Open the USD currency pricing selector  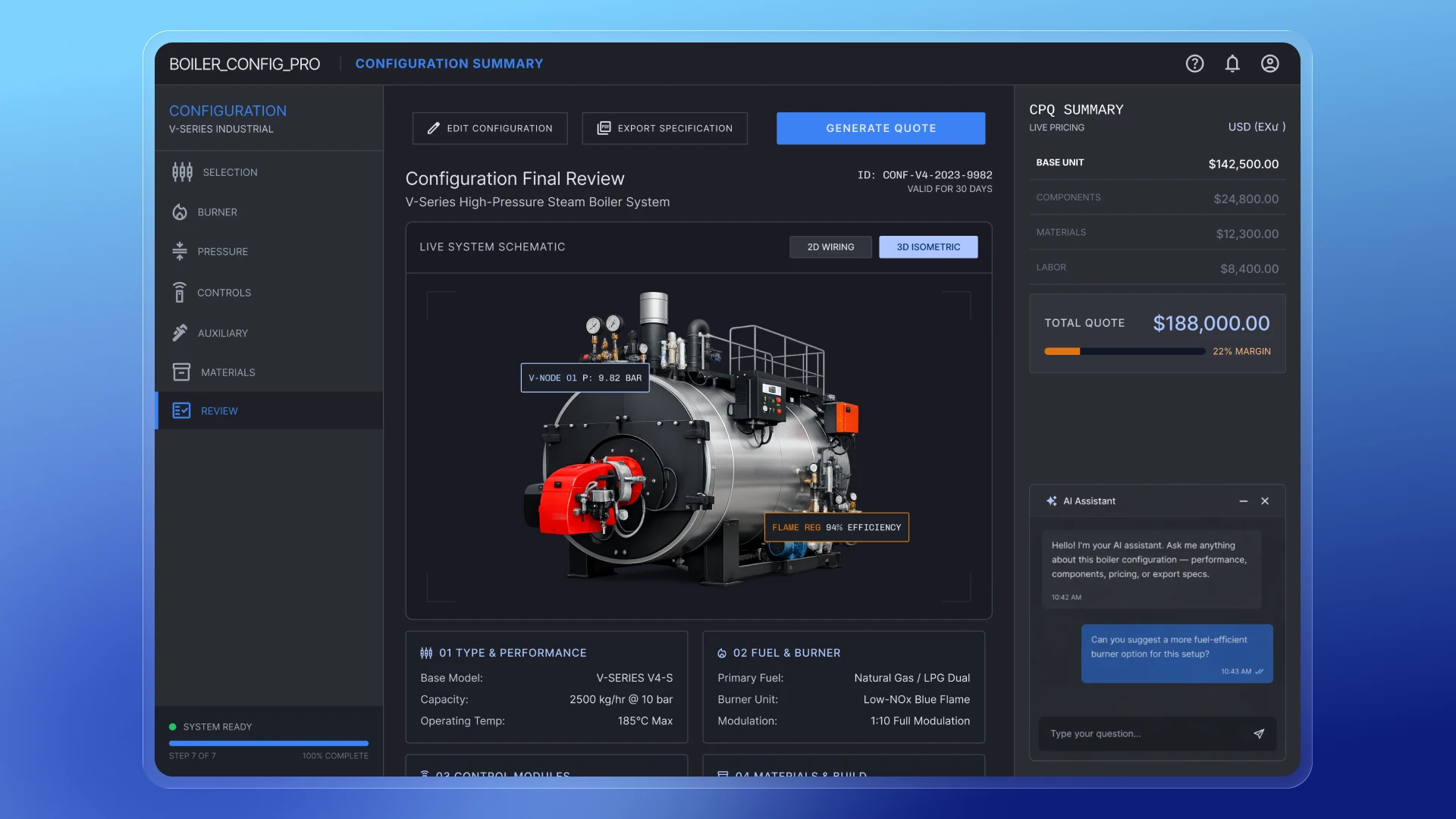[x=1257, y=127]
